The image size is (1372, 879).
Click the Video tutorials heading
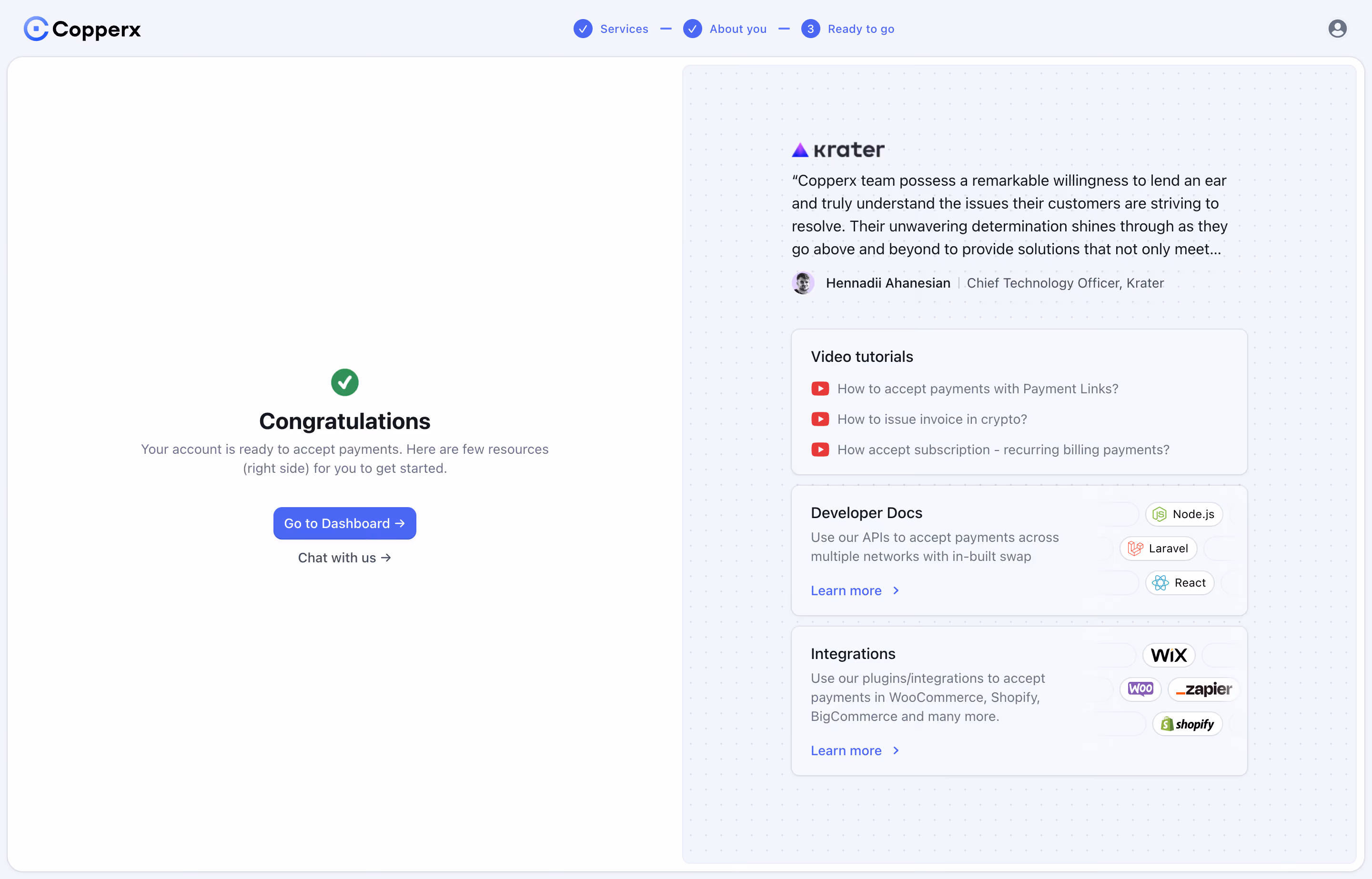862,357
